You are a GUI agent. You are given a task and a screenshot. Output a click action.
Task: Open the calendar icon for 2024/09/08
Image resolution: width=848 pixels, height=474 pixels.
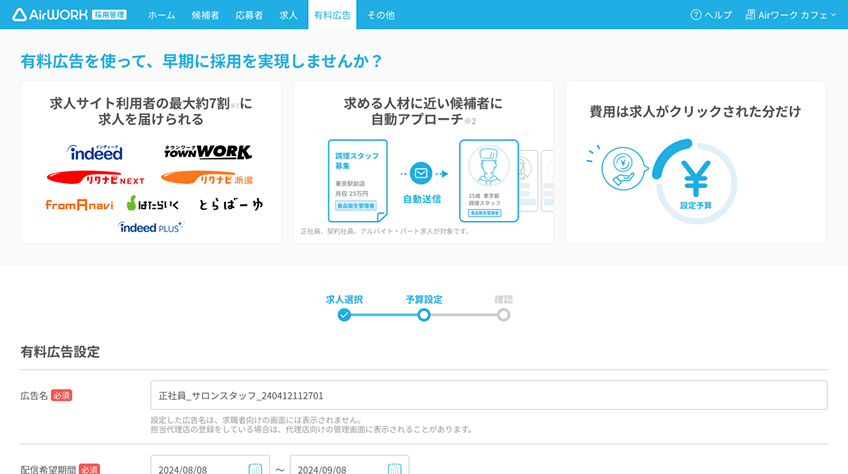[395, 469]
